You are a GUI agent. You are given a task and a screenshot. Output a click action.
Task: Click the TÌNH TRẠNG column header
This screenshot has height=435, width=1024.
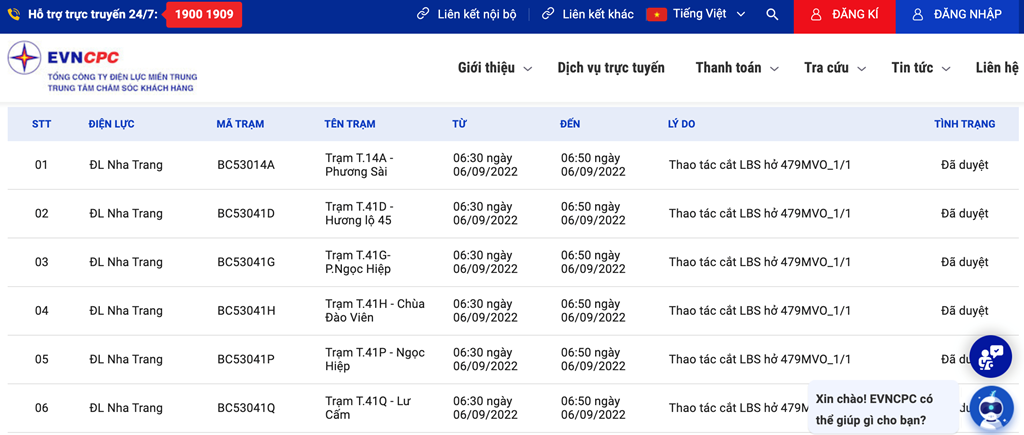pyautogui.click(x=964, y=124)
